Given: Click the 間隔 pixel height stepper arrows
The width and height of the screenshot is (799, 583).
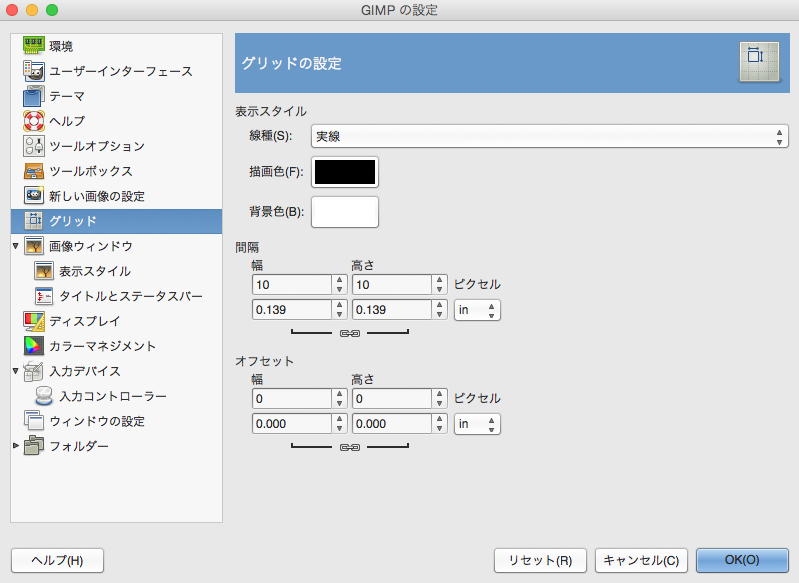Looking at the screenshot, I should [x=439, y=285].
